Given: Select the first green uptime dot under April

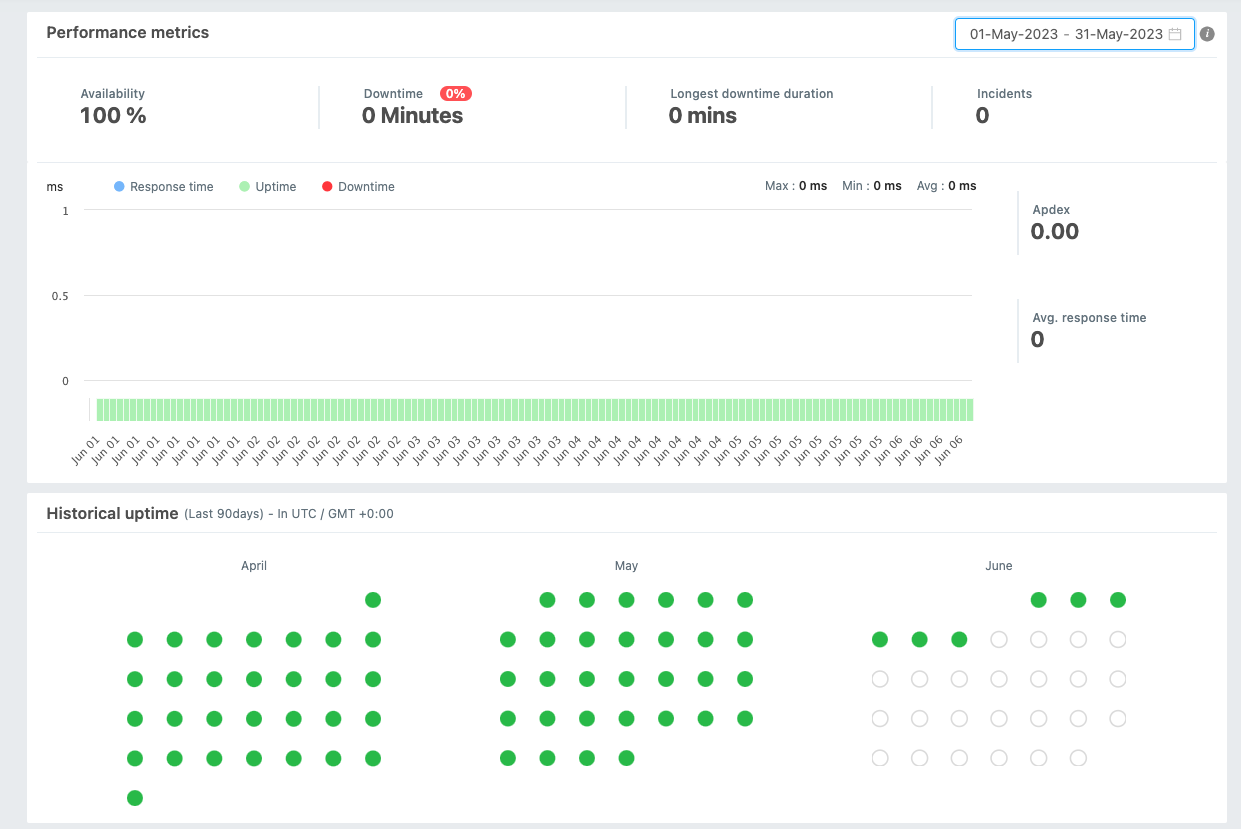Looking at the screenshot, I should point(373,600).
